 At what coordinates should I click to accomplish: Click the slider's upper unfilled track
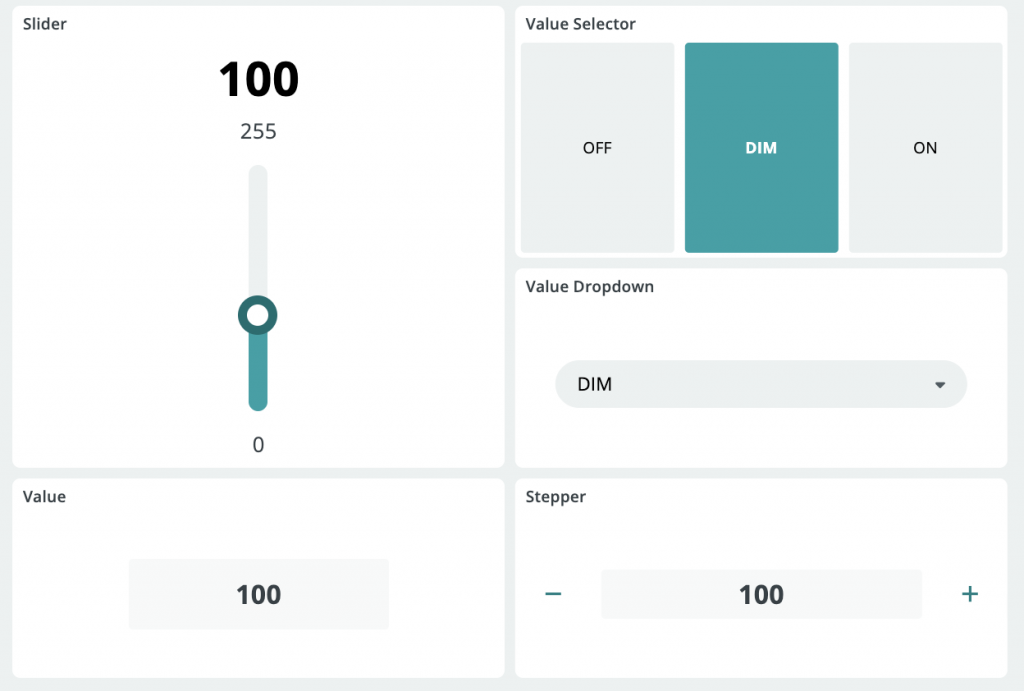[x=258, y=230]
